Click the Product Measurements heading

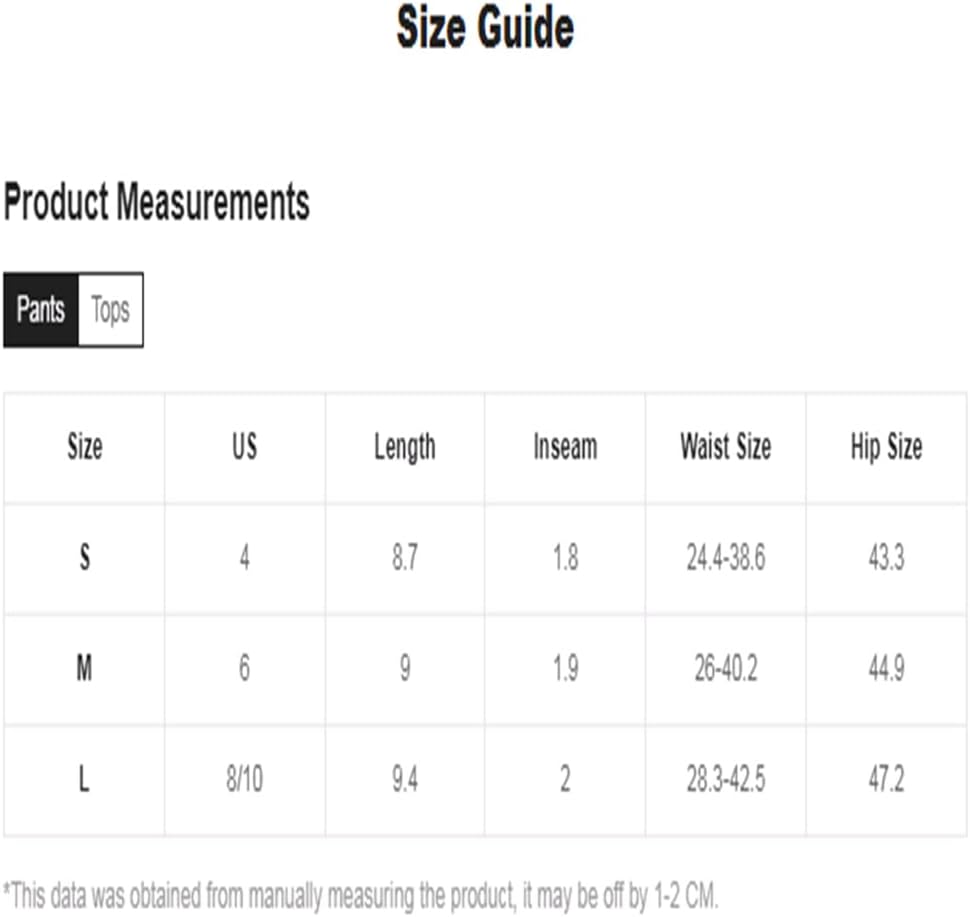click(x=157, y=202)
